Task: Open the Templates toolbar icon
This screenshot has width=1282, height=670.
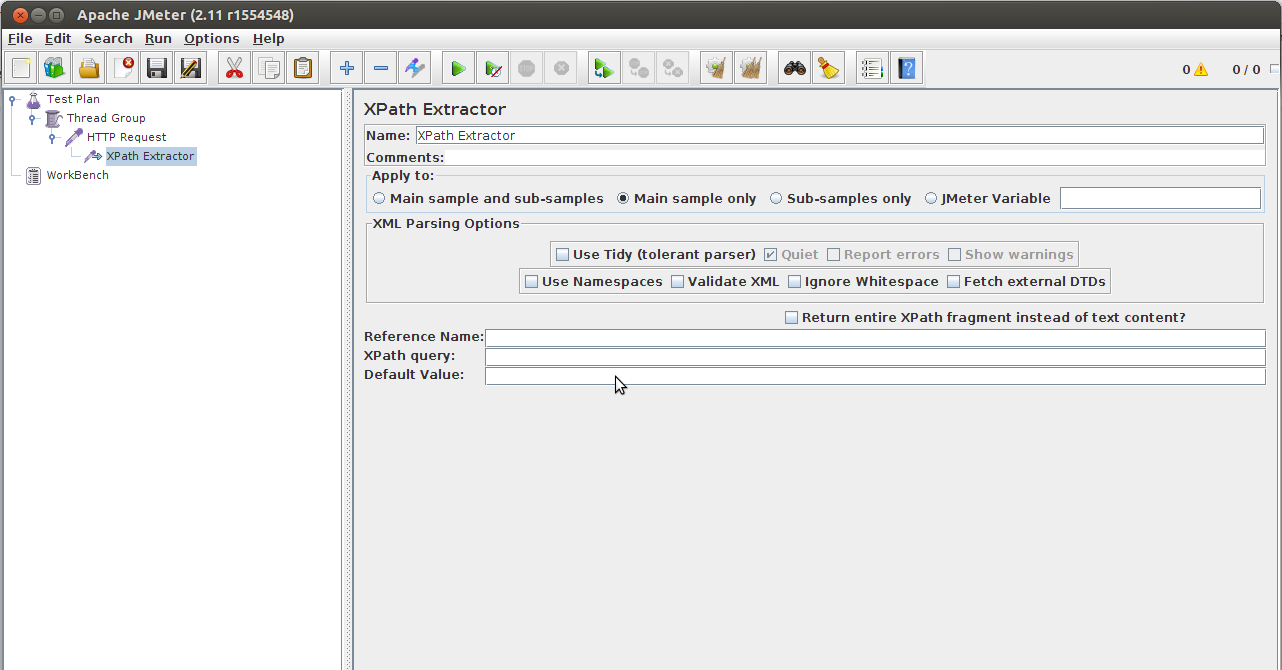Action: coord(55,69)
